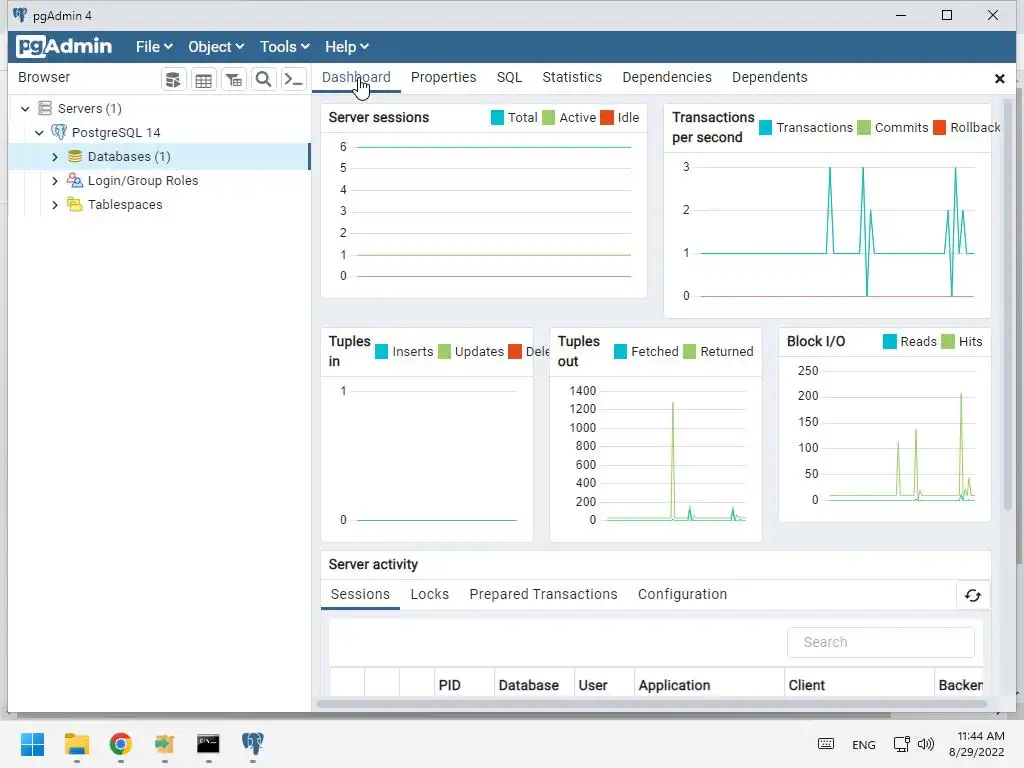Expand the Login/Group Roles node
1024x768 pixels.
(x=55, y=181)
